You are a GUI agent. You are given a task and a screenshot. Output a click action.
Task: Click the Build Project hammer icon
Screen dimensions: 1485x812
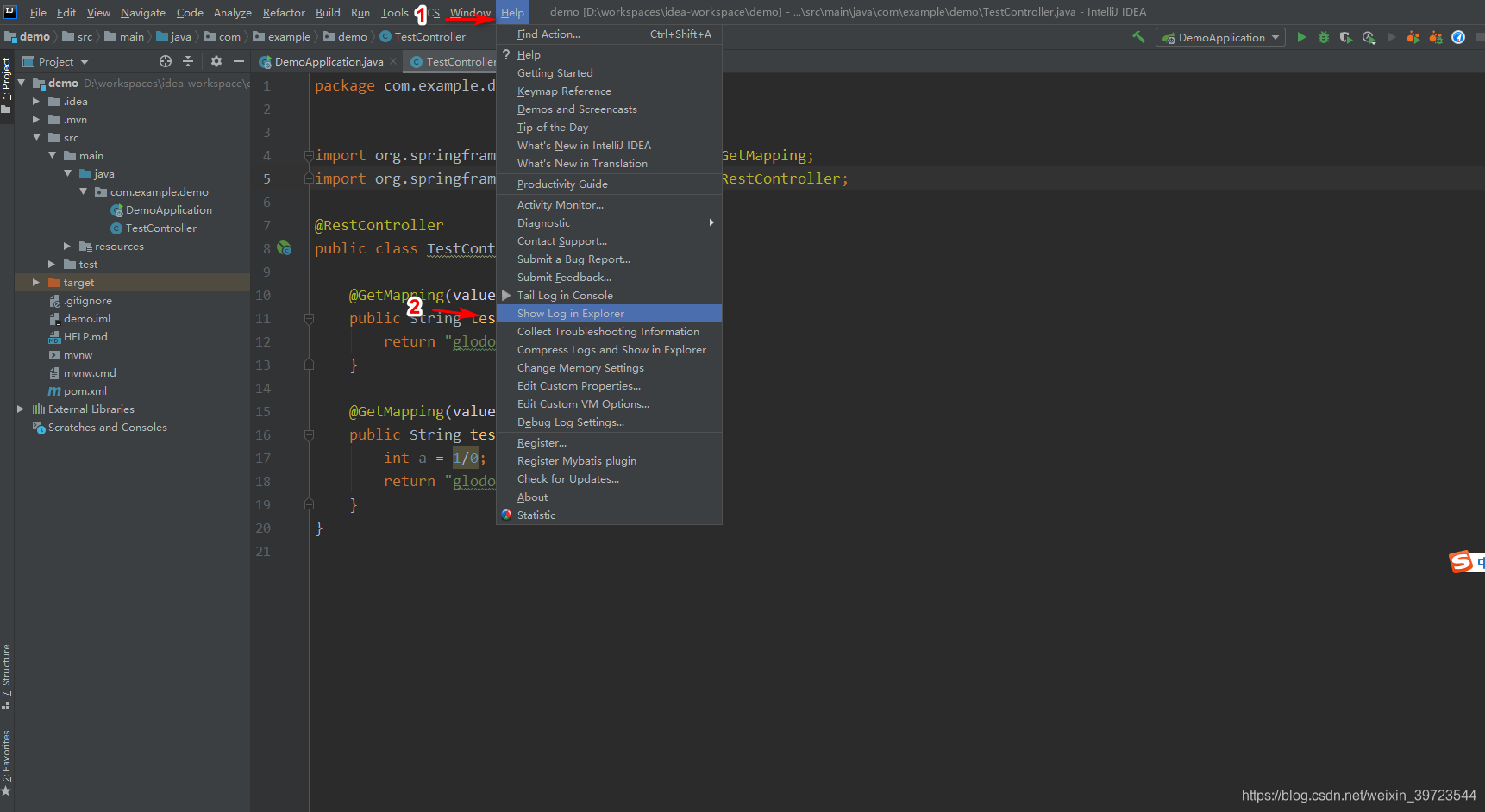click(1138, 37)
